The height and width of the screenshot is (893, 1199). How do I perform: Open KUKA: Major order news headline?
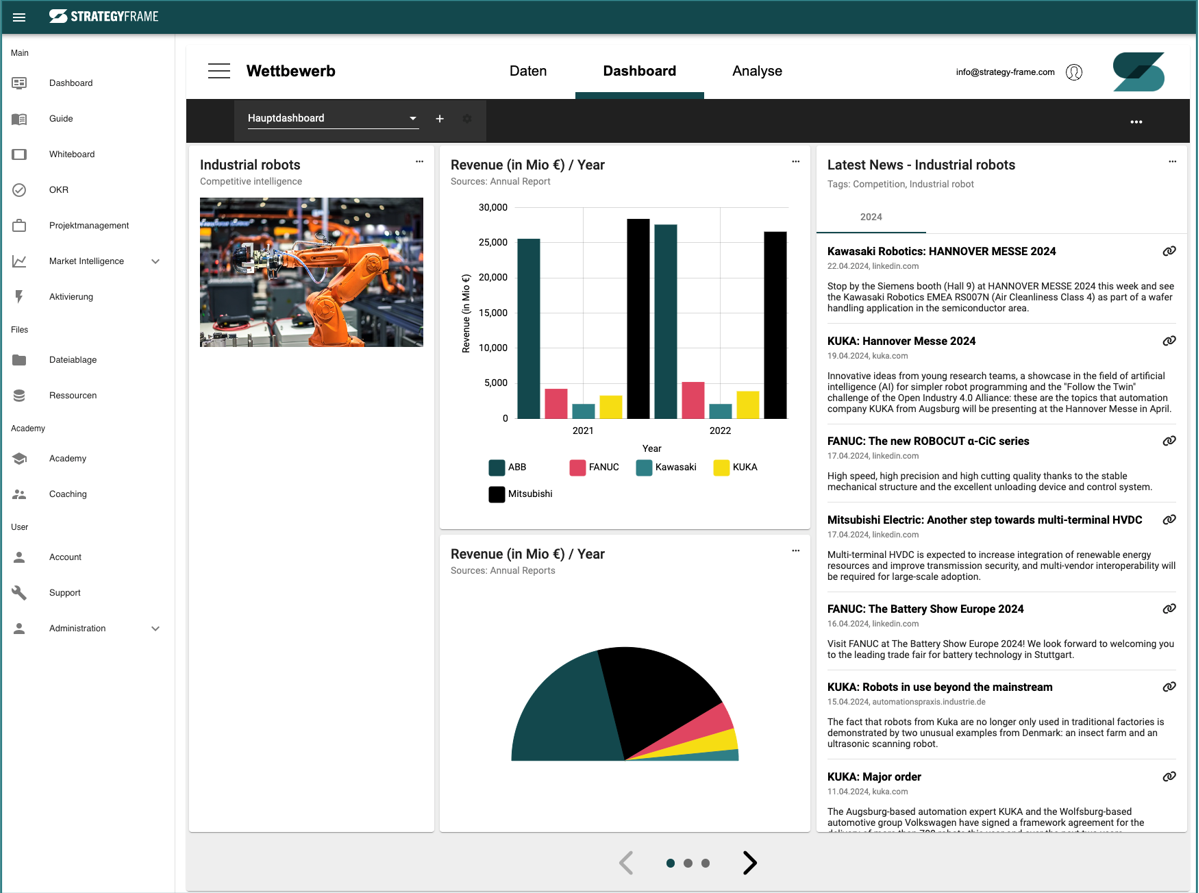[x=874, y=777]
